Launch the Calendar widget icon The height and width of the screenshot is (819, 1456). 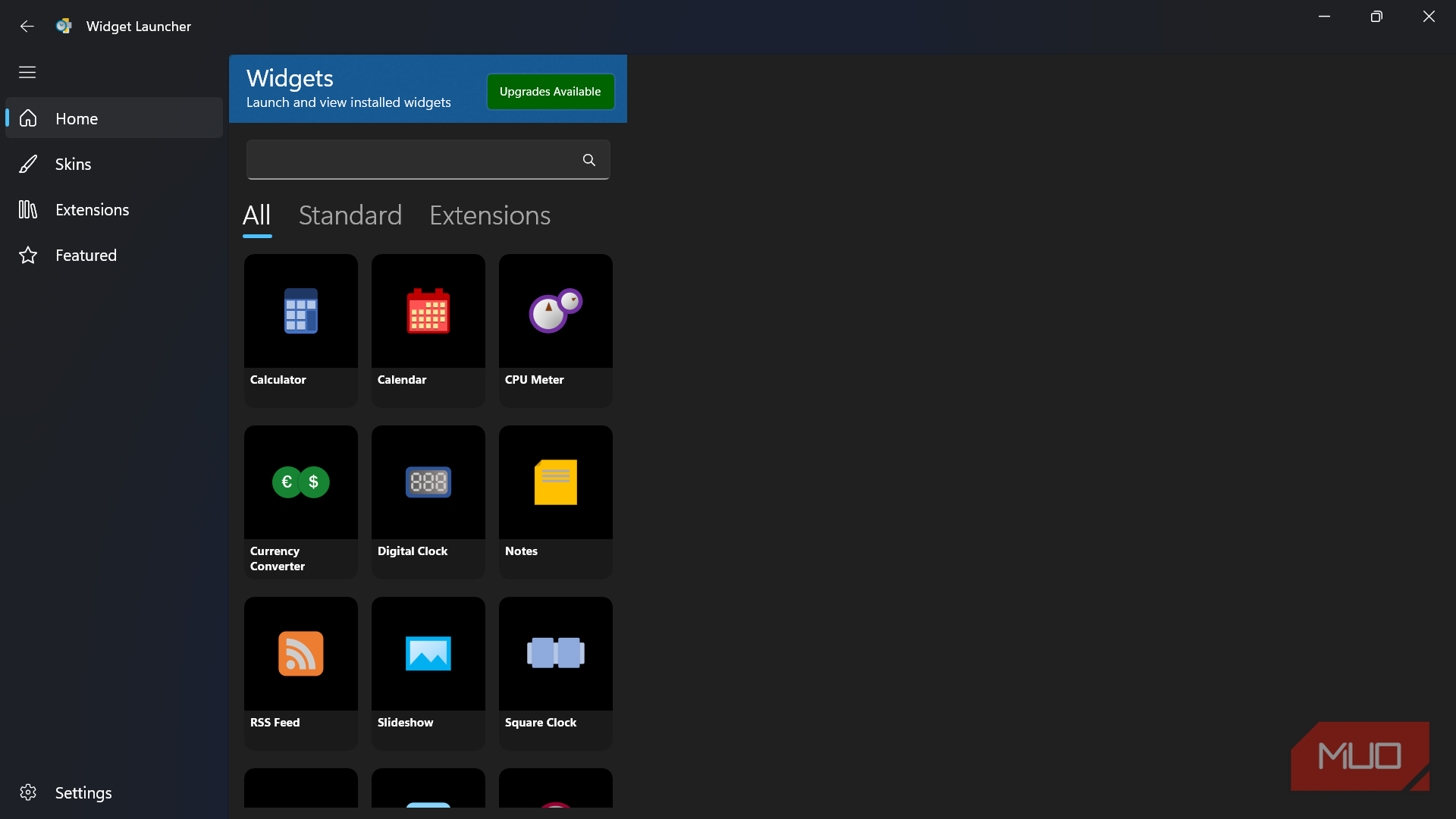tap(428, 311)
